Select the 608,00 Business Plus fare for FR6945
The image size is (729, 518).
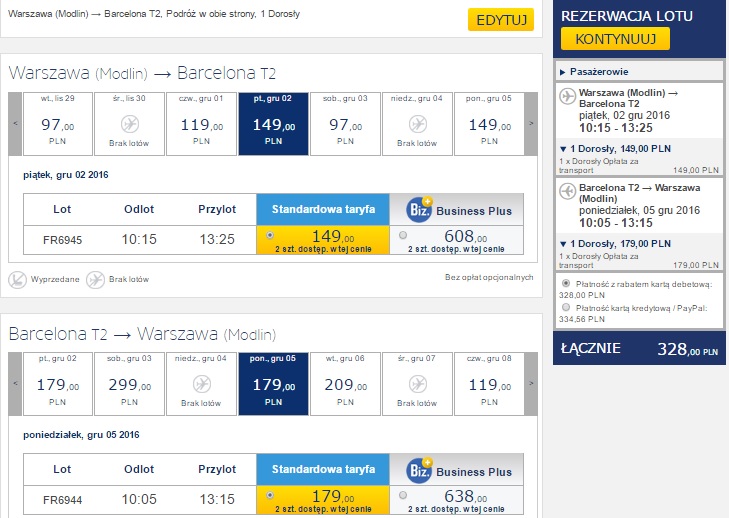pyautogui.click(x=403, y=235)
